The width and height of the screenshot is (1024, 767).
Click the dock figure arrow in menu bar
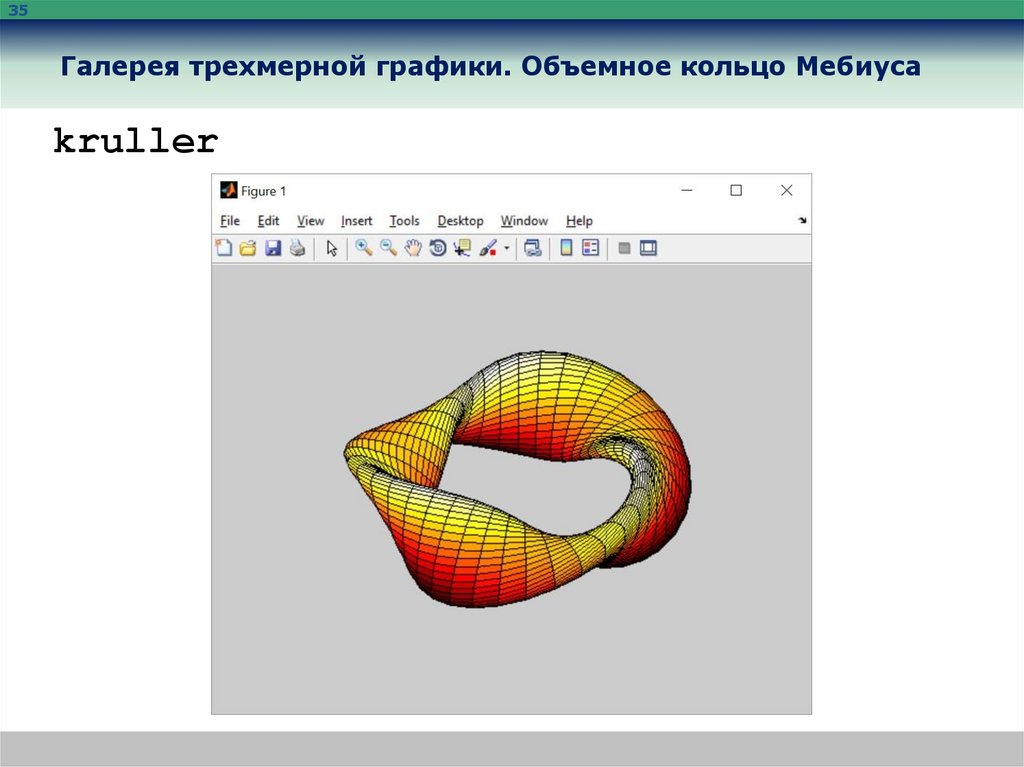coord(802,221)
